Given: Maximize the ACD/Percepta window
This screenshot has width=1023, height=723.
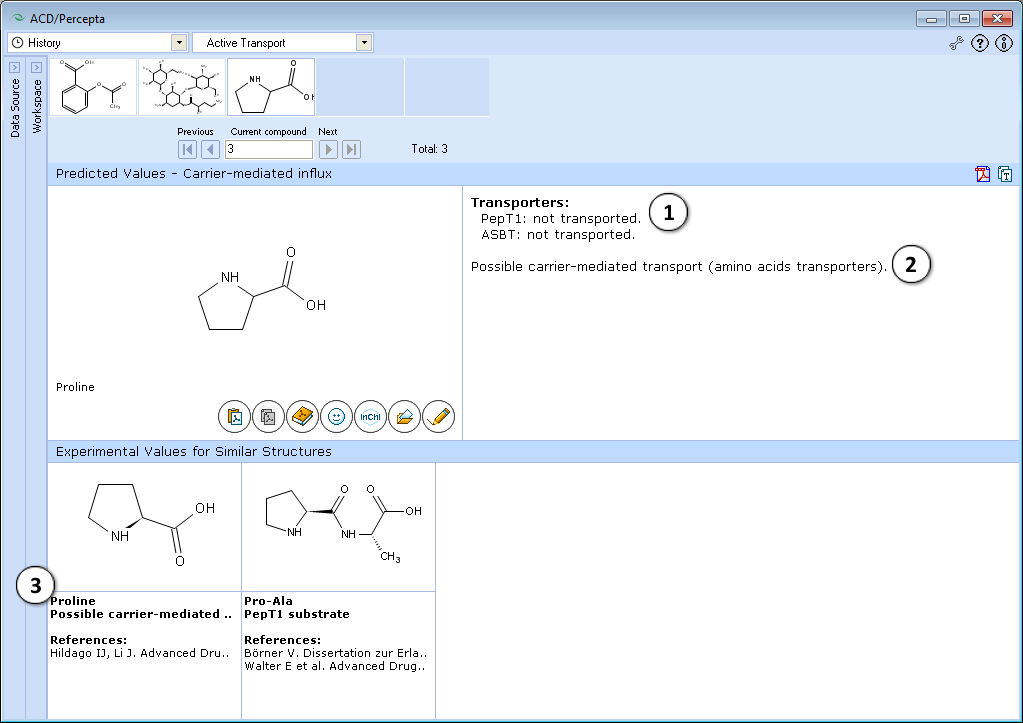Looking at the screenshot, I should coord(964,19).
